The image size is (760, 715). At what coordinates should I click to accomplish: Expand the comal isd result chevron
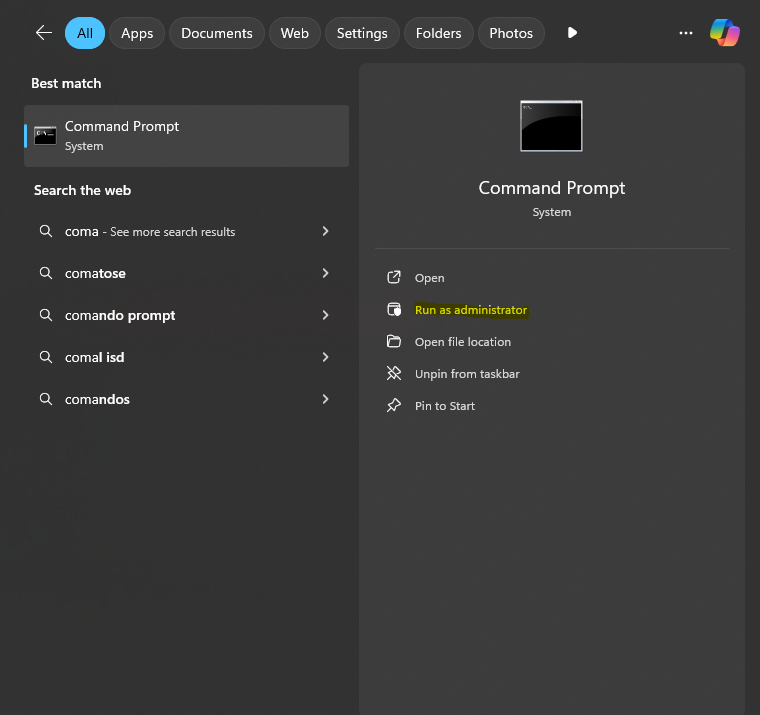click(x=325, y=357)
